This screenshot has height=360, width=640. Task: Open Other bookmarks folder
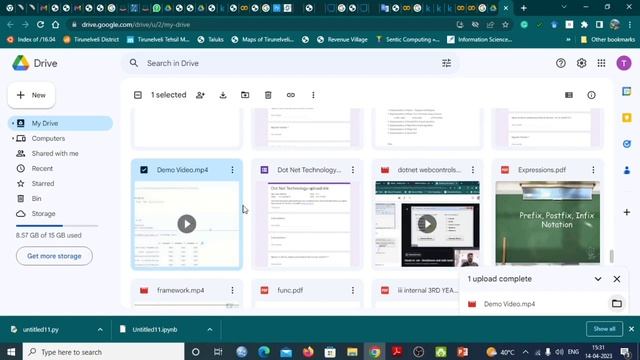point(607,40)
